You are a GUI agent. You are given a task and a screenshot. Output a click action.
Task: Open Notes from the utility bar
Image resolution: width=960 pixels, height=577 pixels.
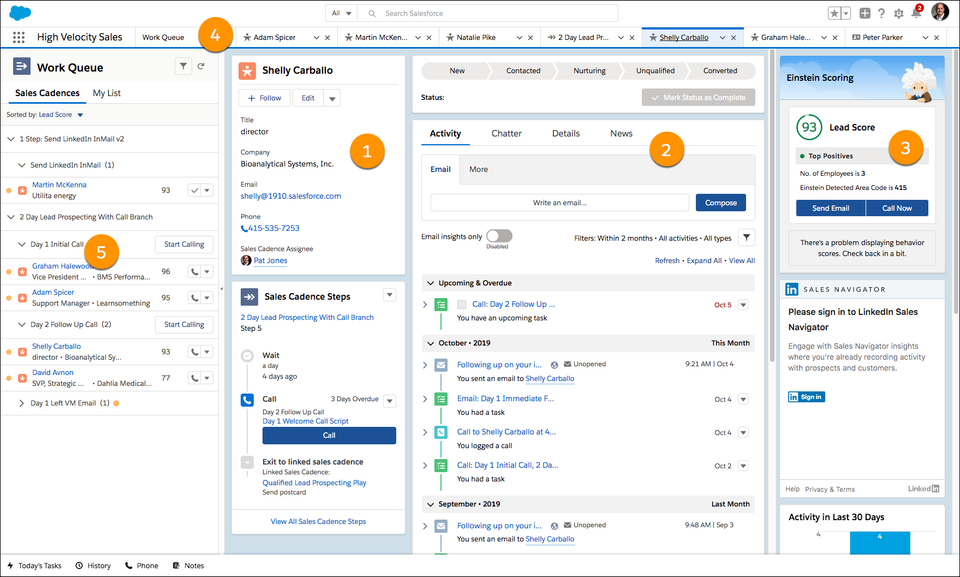coord(188,565)
